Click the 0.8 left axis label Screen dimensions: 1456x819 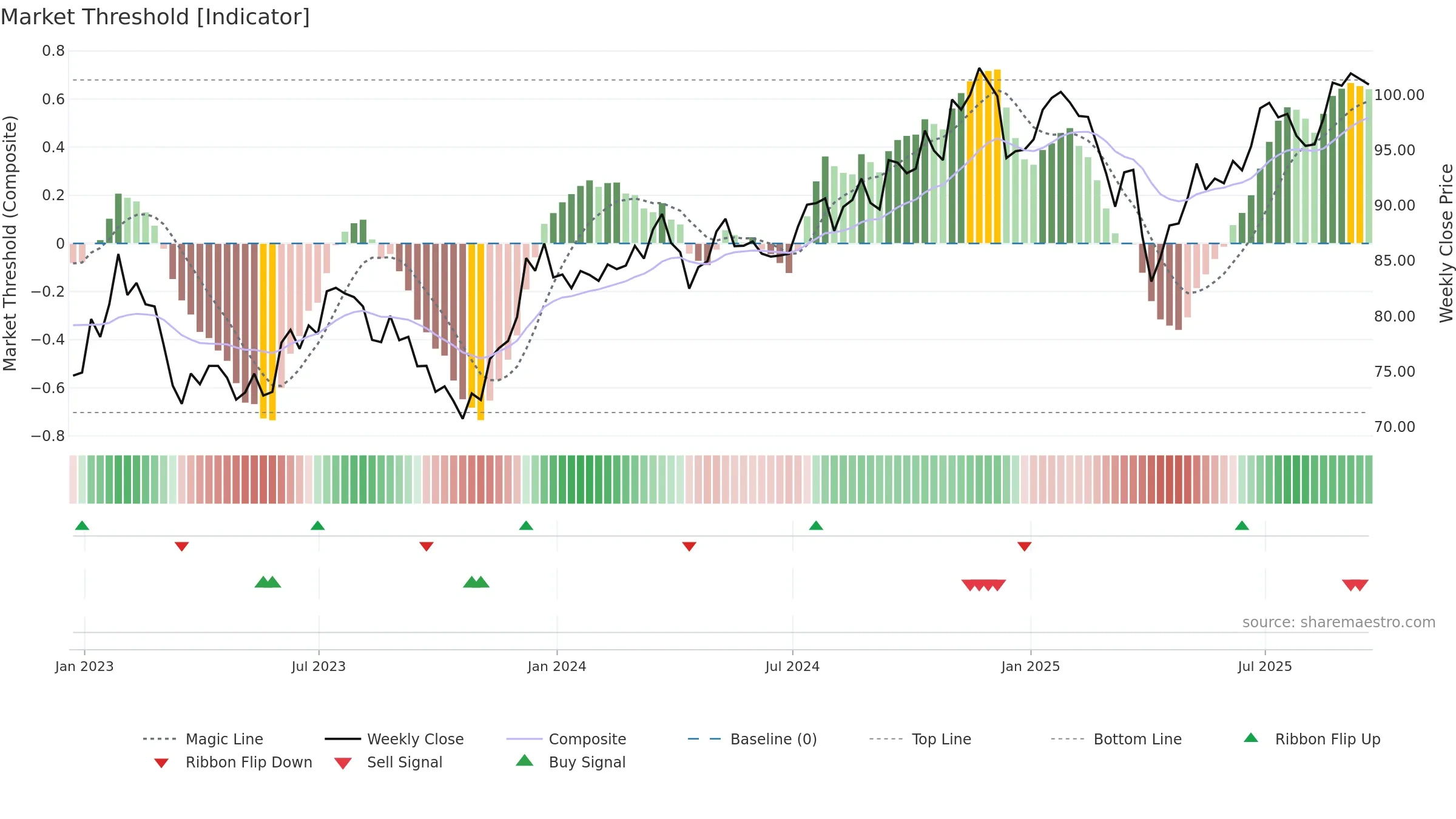point(53,51)
